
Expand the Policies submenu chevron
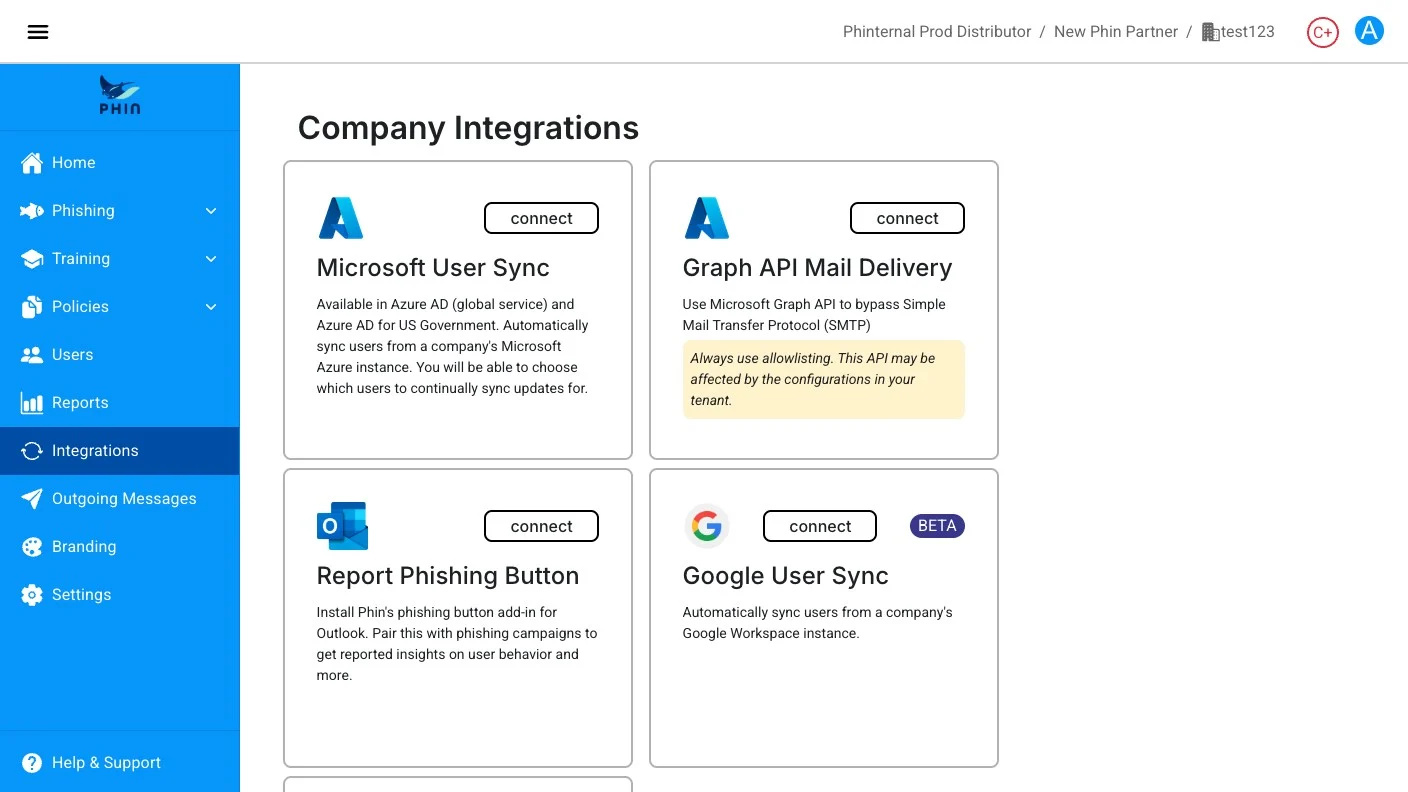pyautogui.click(x=211, y=307)
